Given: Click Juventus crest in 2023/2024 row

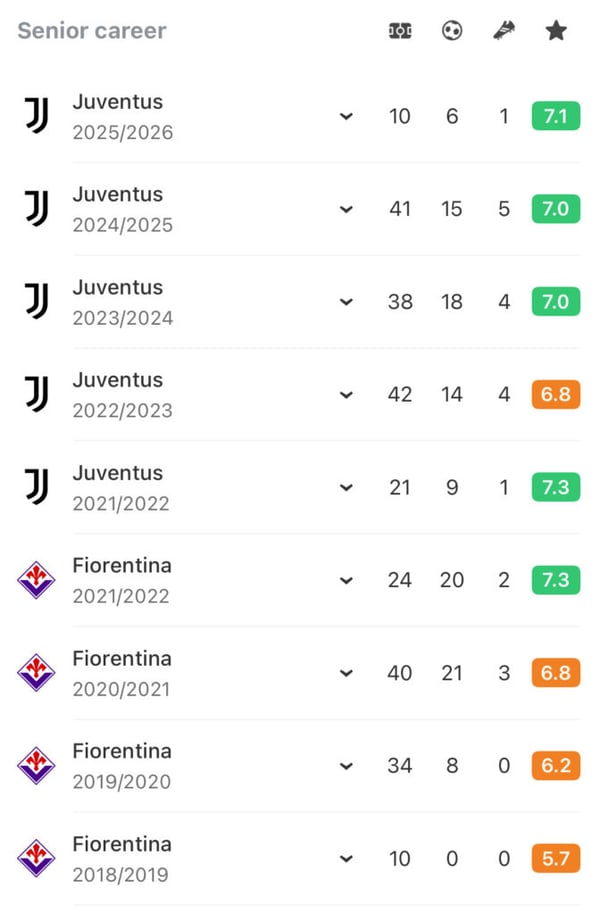Looking at the screenshot, I should click(x=37, y=302).
